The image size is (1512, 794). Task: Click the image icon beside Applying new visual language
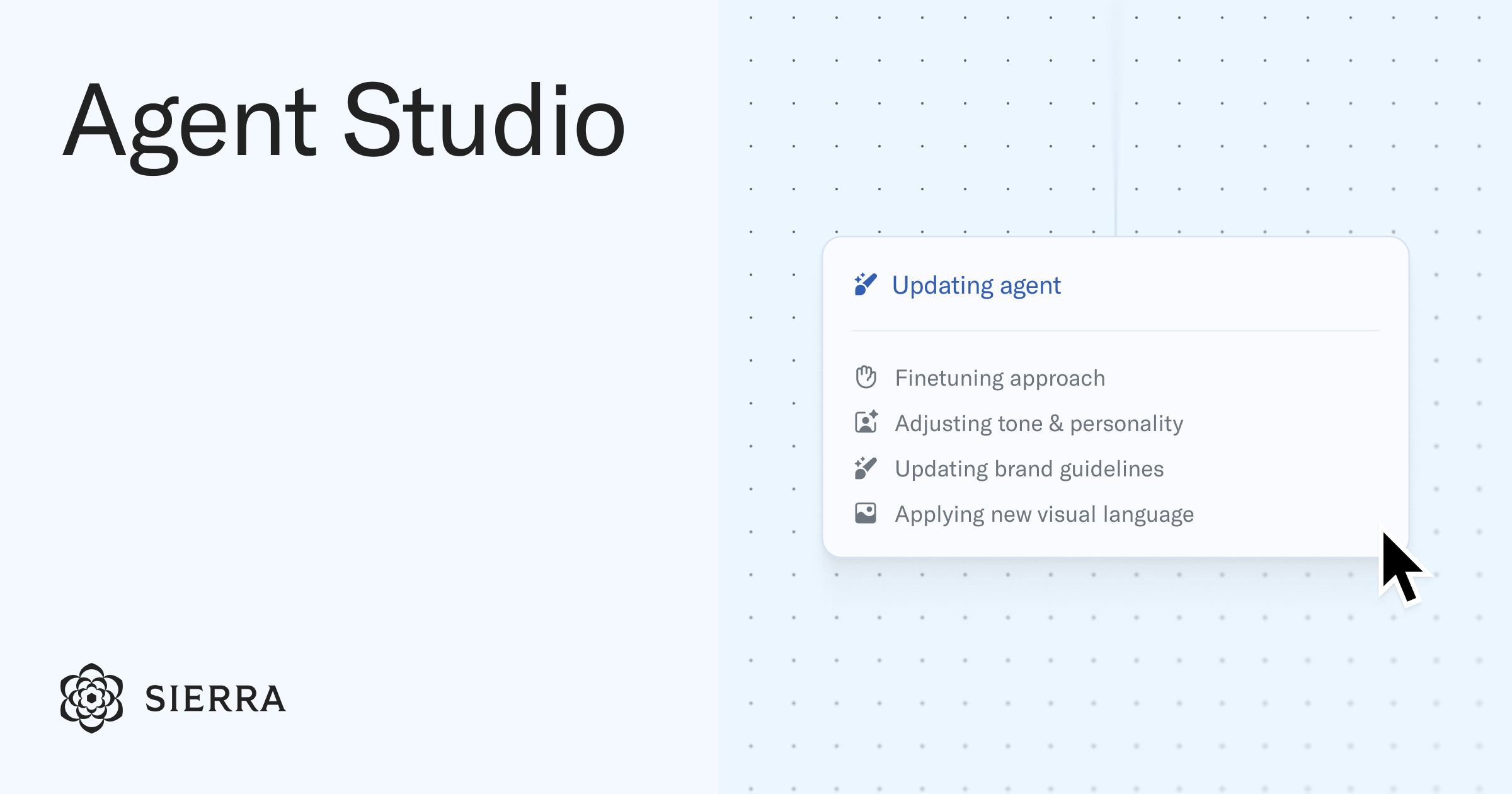pos(866,513)
